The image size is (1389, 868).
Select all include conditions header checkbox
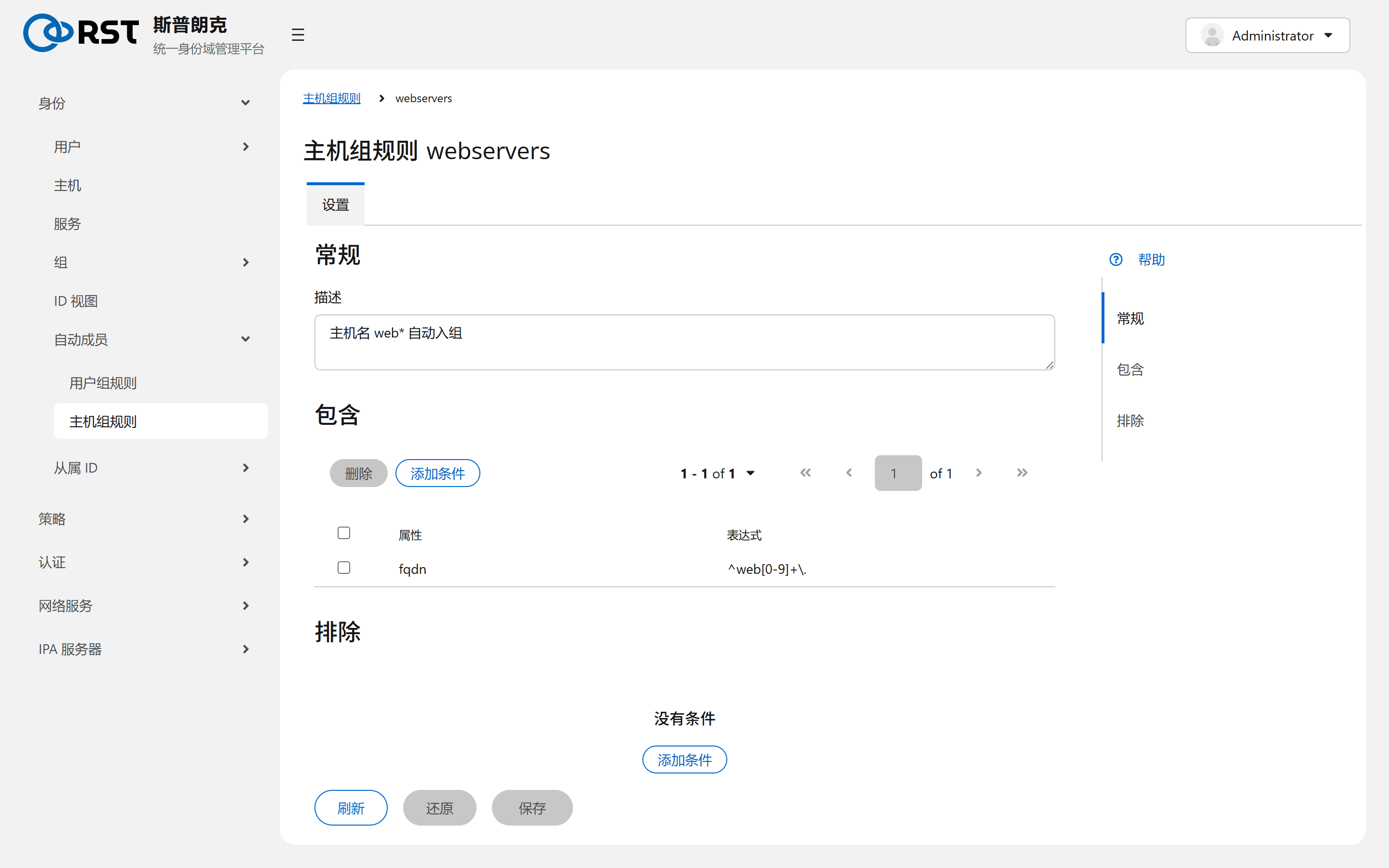344,533
